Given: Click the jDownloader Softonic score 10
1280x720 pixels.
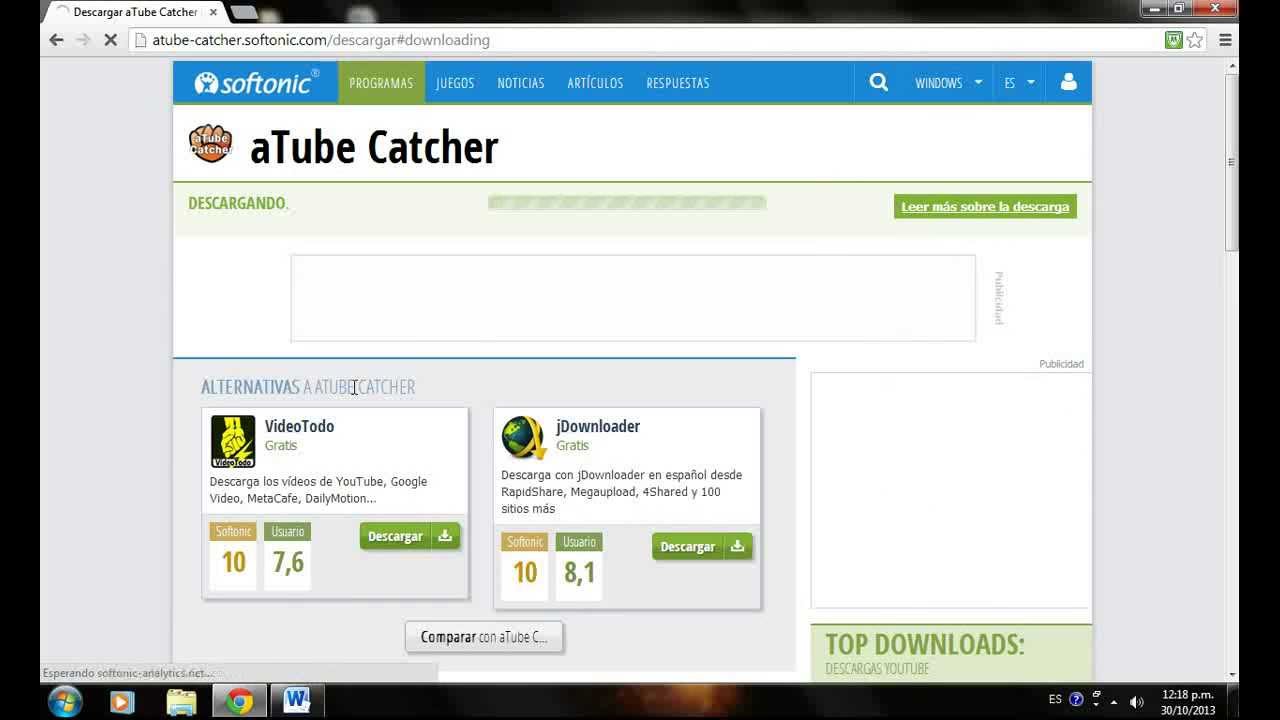Looking at the screenshot, I should (525, 572).
